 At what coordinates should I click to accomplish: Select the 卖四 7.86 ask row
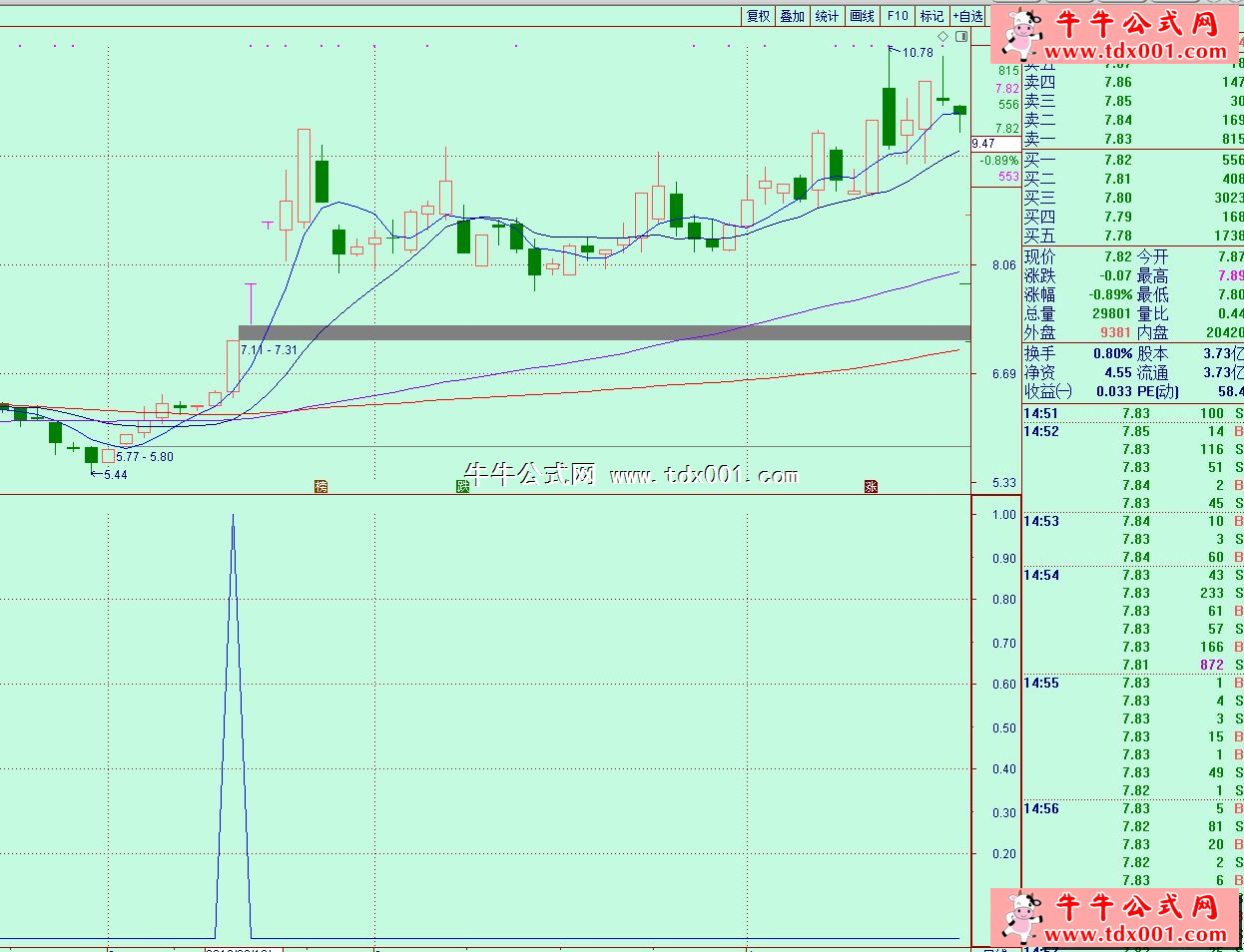tap(1133, 82)
